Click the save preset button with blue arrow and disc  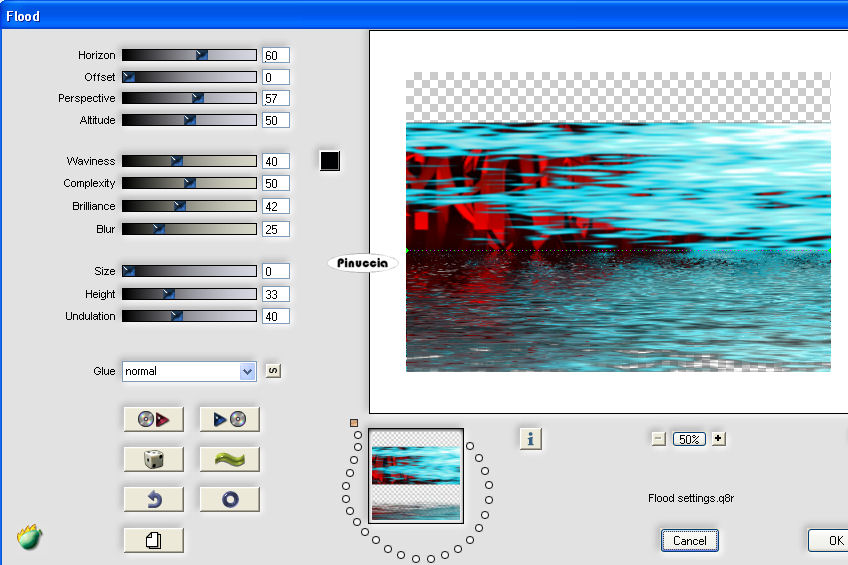click(x=230, y=419)
